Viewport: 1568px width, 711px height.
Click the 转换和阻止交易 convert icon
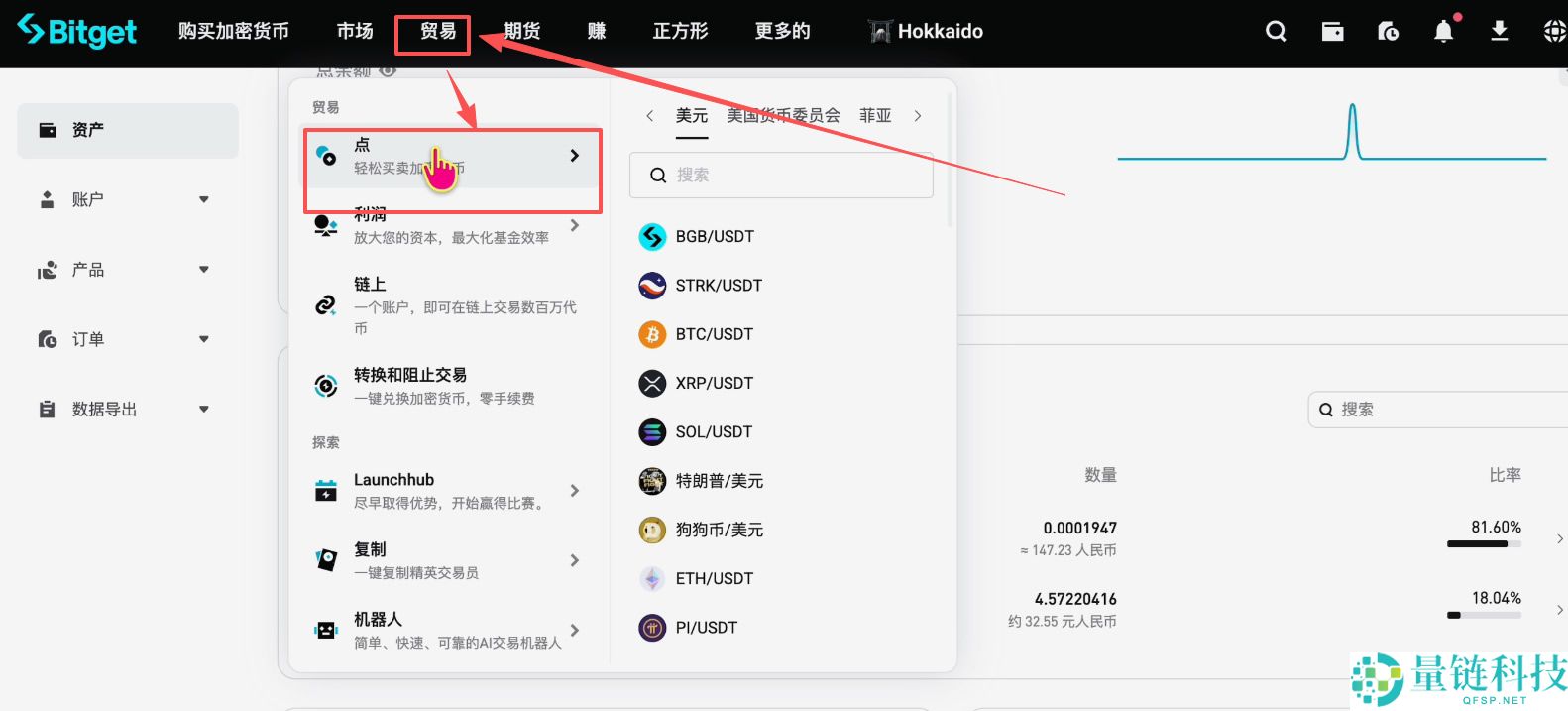tap(326, 386)
